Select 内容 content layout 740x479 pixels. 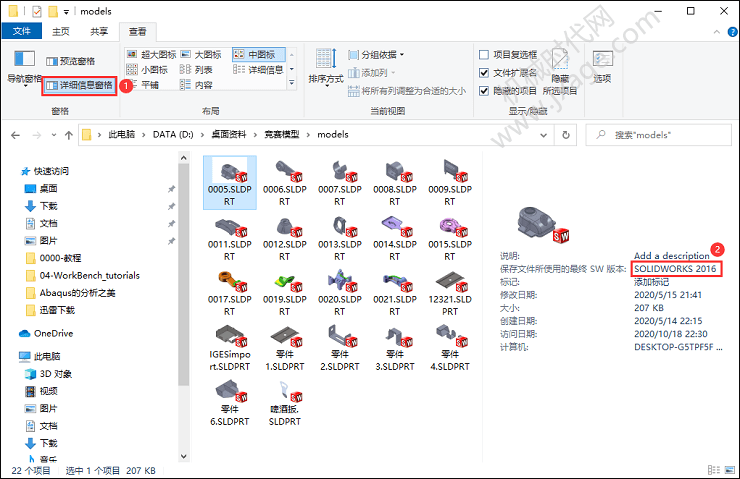pyautogui.click(x=196, y=84)
